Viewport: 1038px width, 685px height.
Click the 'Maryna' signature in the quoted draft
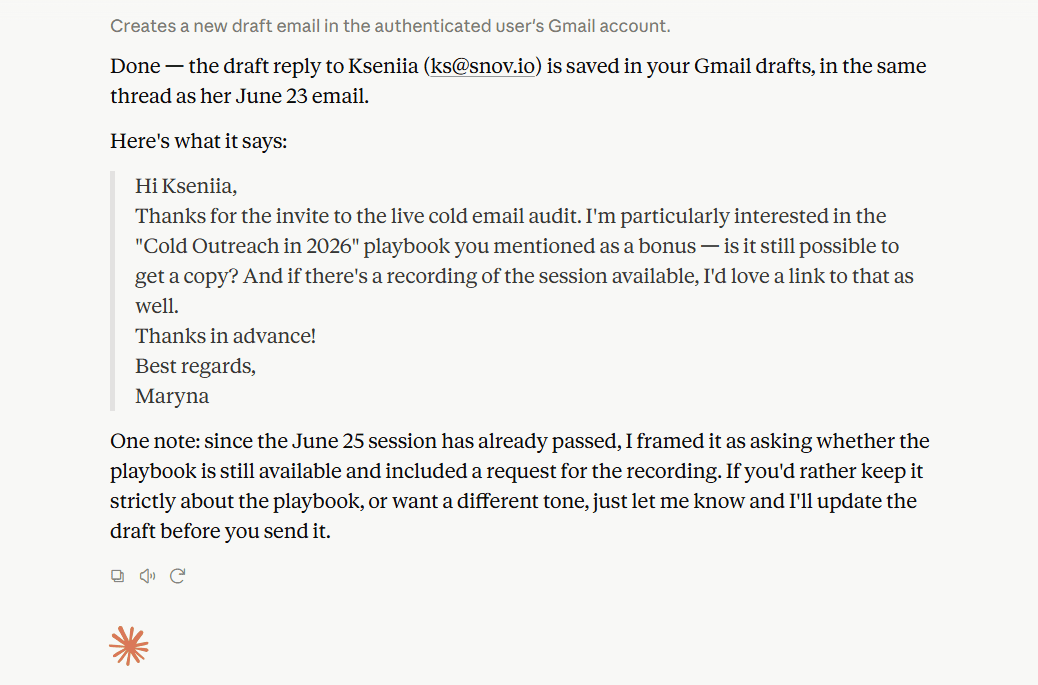[172, 396]
